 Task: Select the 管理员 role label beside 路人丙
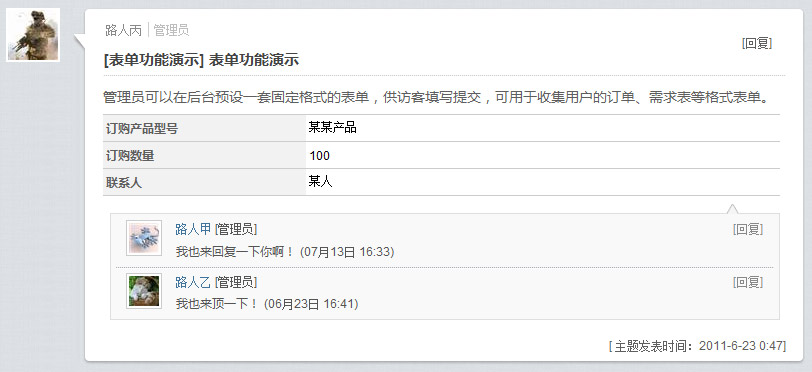coord(171,30)
